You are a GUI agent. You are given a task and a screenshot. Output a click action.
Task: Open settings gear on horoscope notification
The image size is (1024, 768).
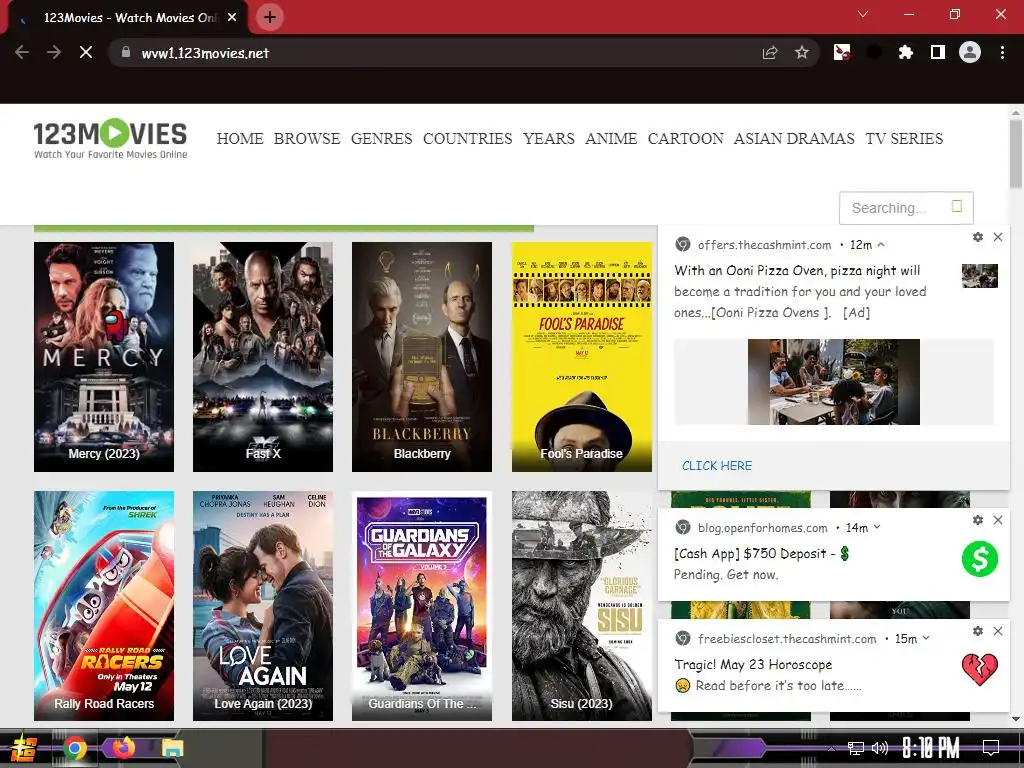pos(978,631)
